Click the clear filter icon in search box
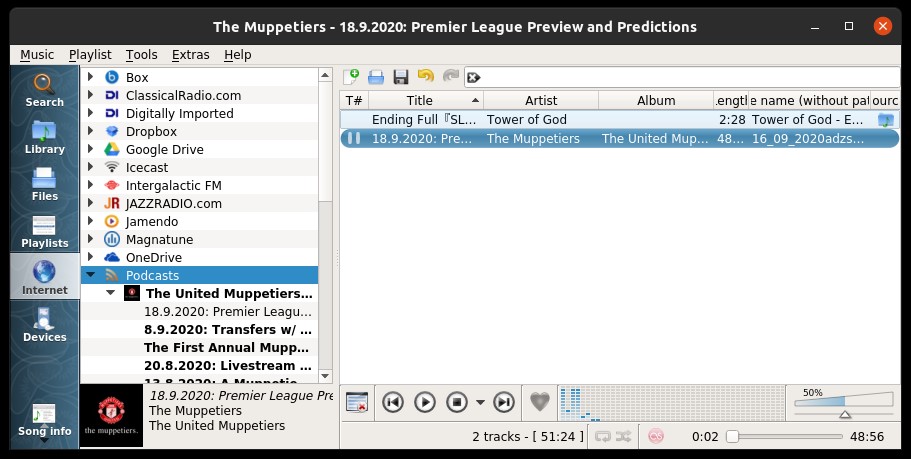This screenshot has width=911, height=459. point(474,77)
